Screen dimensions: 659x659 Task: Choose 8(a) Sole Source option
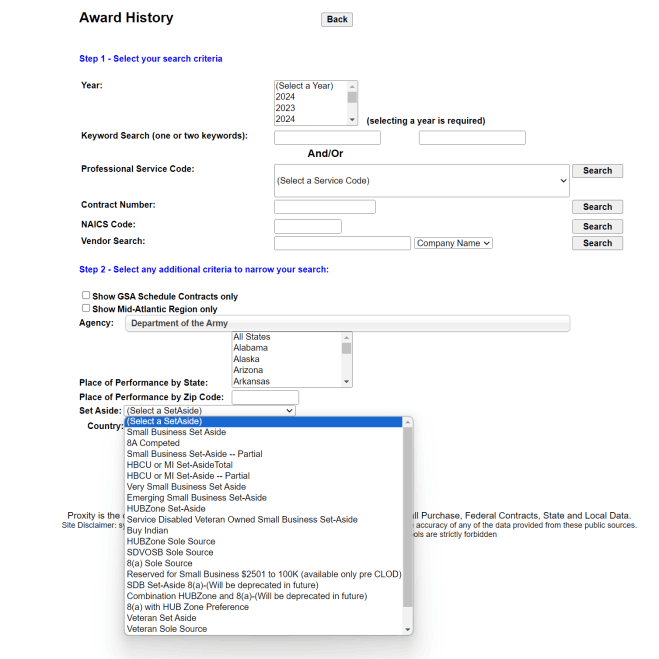[264, 563]
